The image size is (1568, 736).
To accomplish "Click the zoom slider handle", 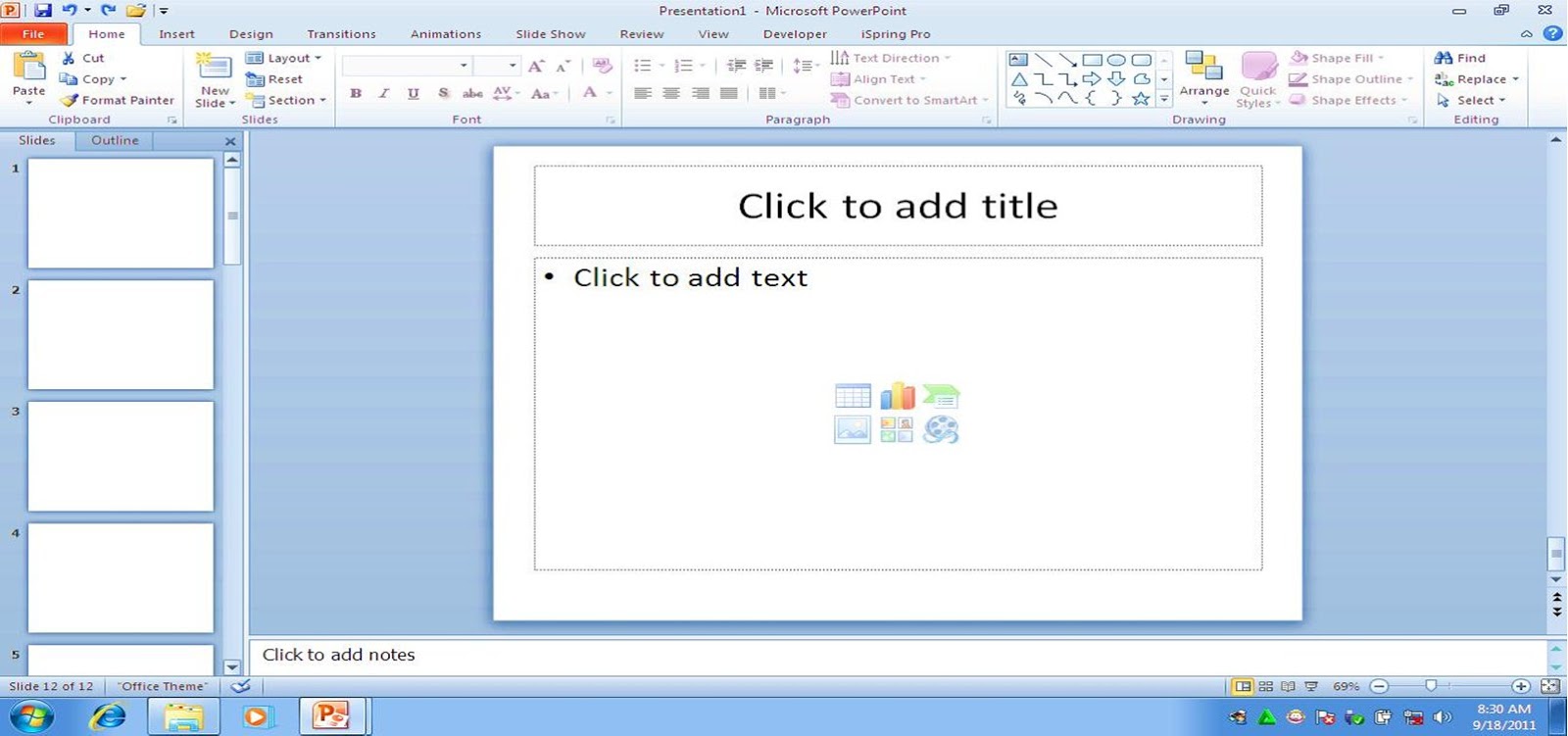I will click(1431, 686).
